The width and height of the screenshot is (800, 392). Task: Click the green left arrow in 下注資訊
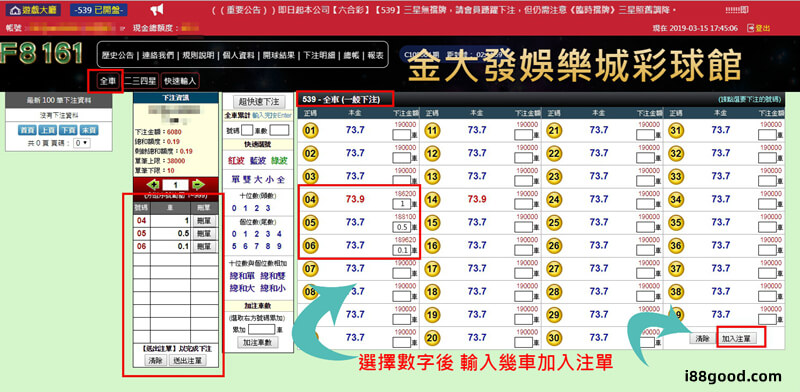(152, 184)
